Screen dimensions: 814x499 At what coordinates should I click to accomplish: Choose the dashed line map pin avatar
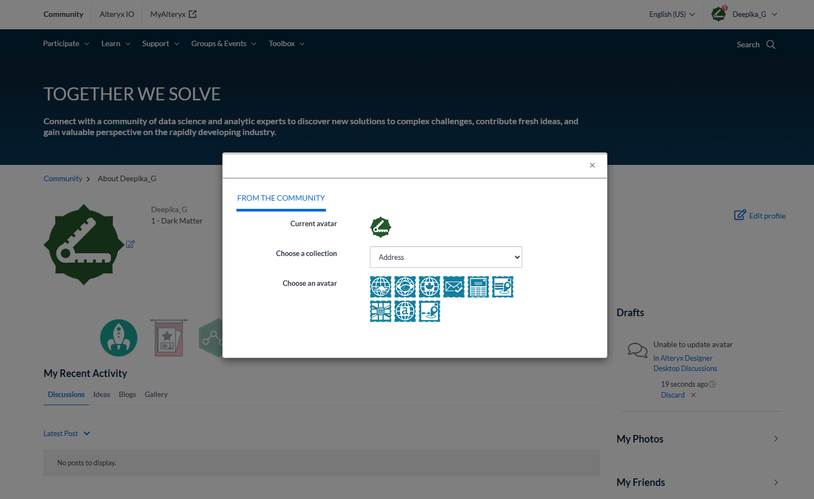429,311
